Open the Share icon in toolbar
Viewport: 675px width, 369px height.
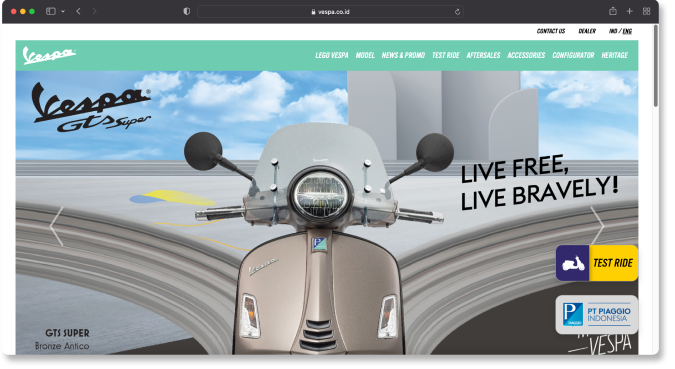click(x=613, y=11)
